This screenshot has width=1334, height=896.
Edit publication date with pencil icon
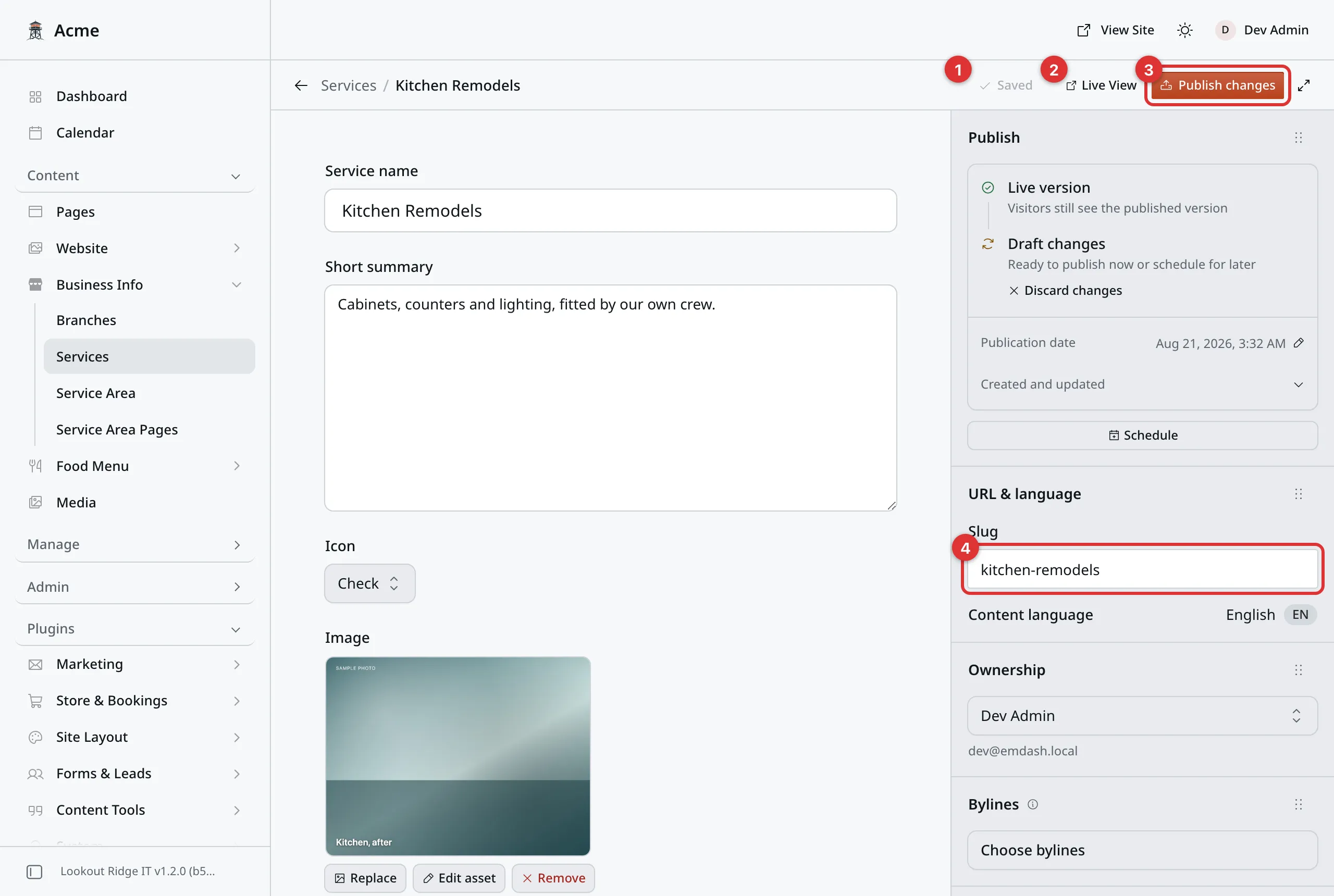[1299, 343]
